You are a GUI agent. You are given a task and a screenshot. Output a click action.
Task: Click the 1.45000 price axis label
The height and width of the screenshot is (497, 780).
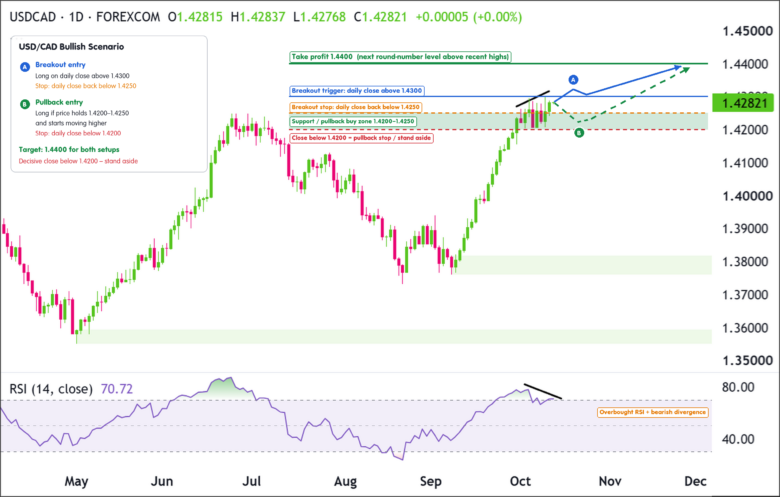tap(748, 31)
